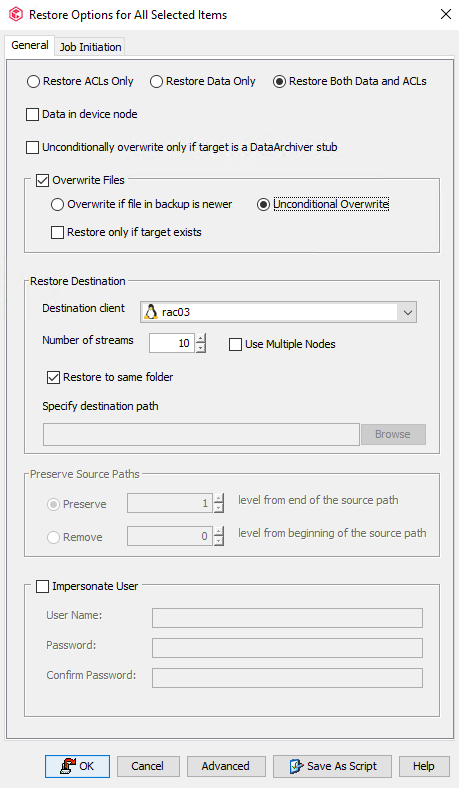This screenshot has width=459, height=788.
Task: Open the Destination client dropdown
Action: coord(408,313)
